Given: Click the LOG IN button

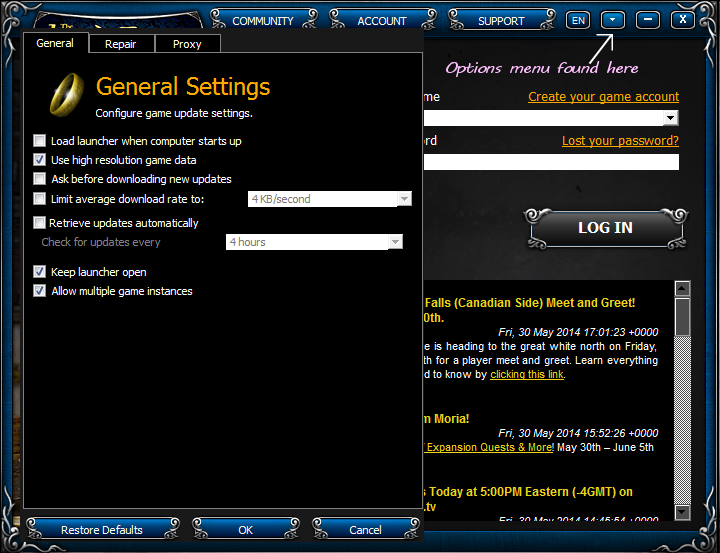Looking at the screenshot, I should [605, 228].
